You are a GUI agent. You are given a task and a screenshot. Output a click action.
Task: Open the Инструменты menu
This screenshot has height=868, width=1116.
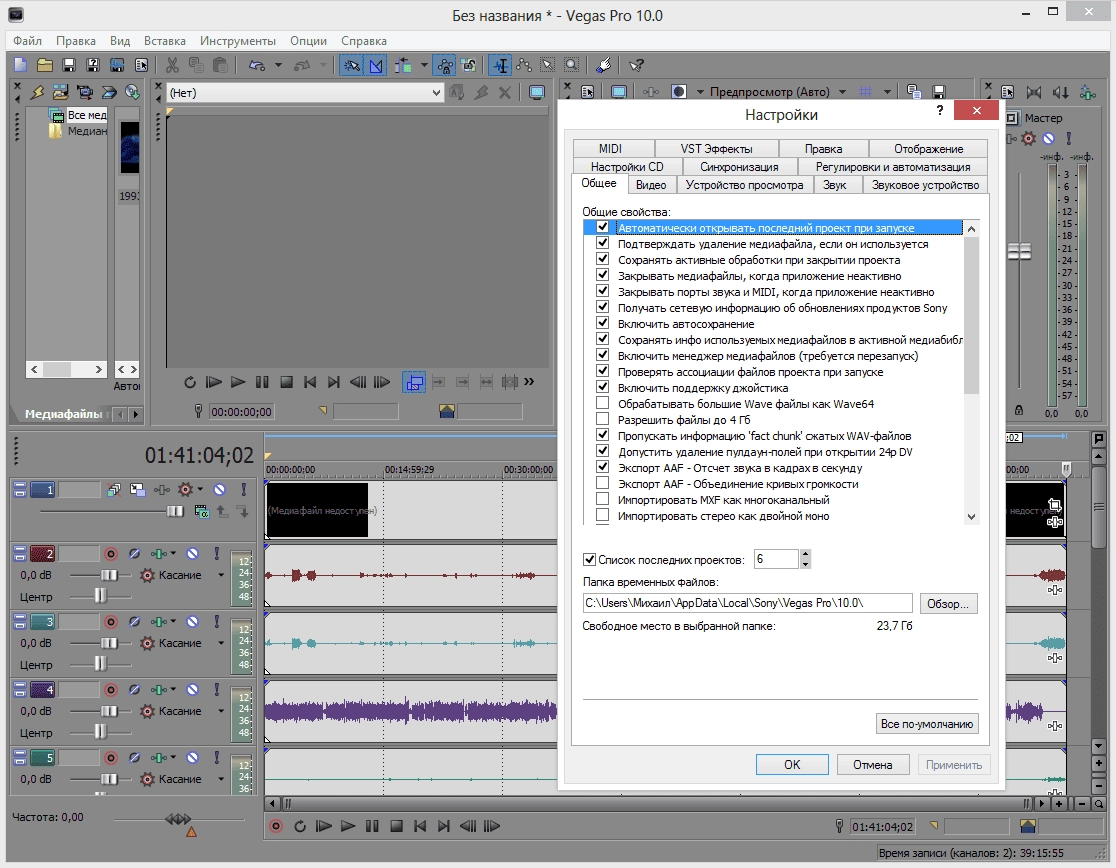(x=238, y=41)
